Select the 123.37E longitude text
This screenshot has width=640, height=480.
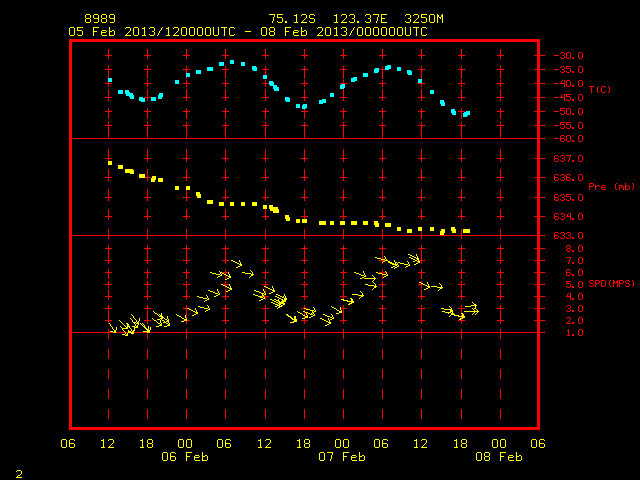click(360, 19)
